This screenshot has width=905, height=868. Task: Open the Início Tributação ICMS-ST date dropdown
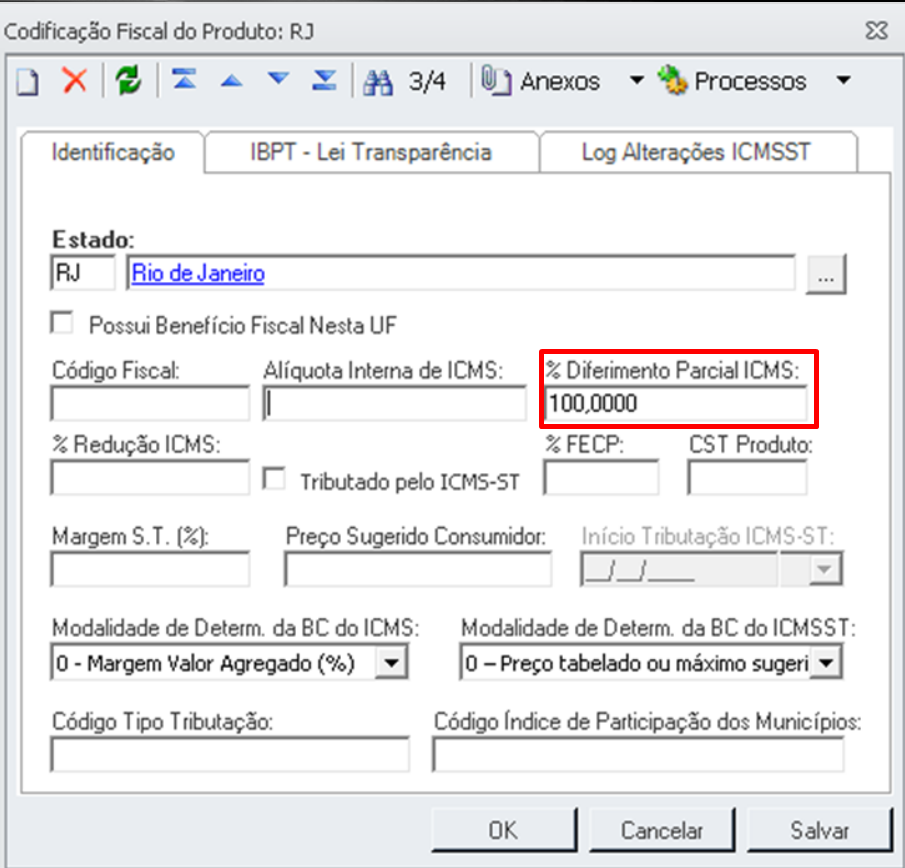[x=825, y=569]
